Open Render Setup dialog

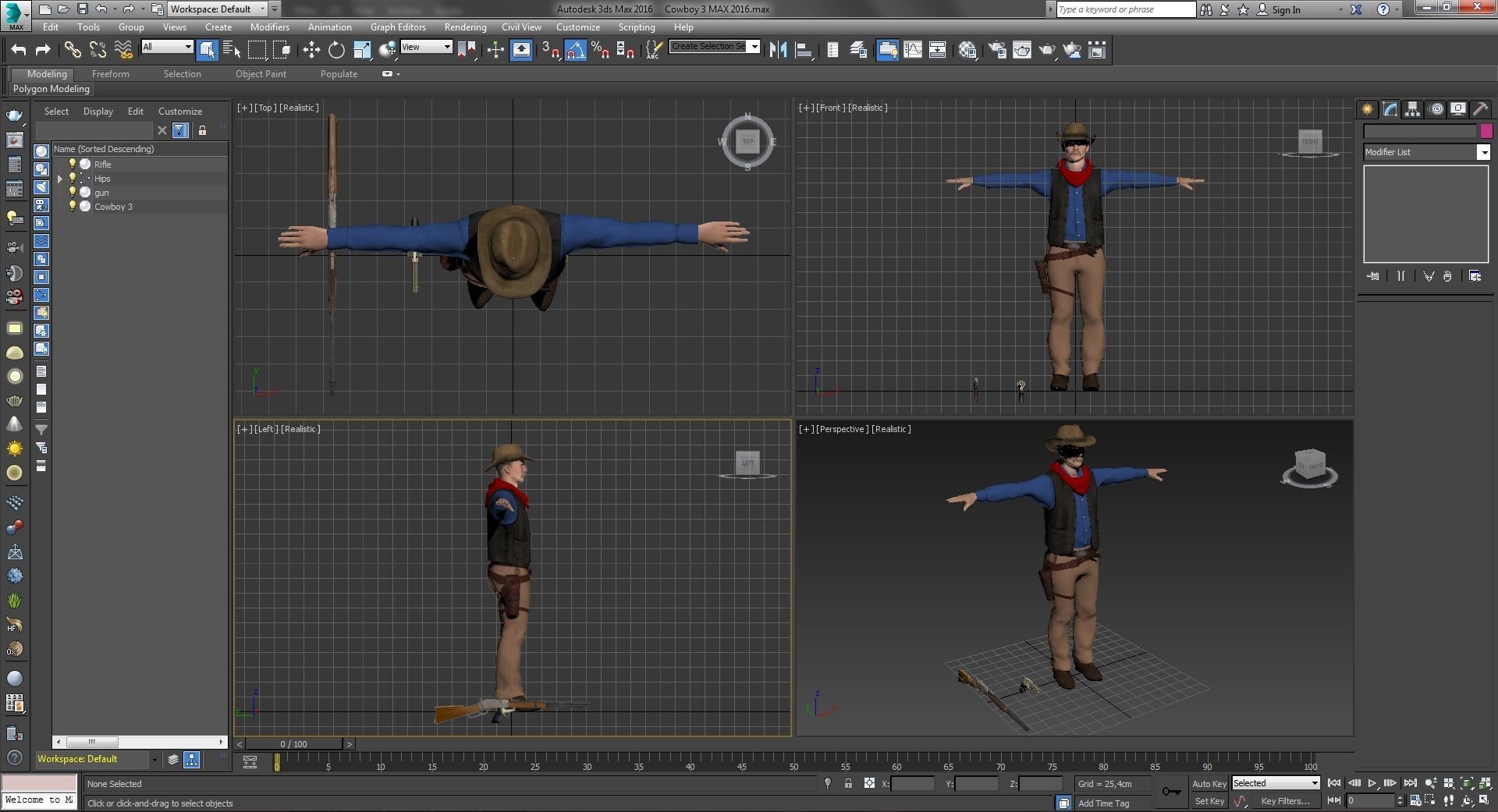[x=997, y=50]
